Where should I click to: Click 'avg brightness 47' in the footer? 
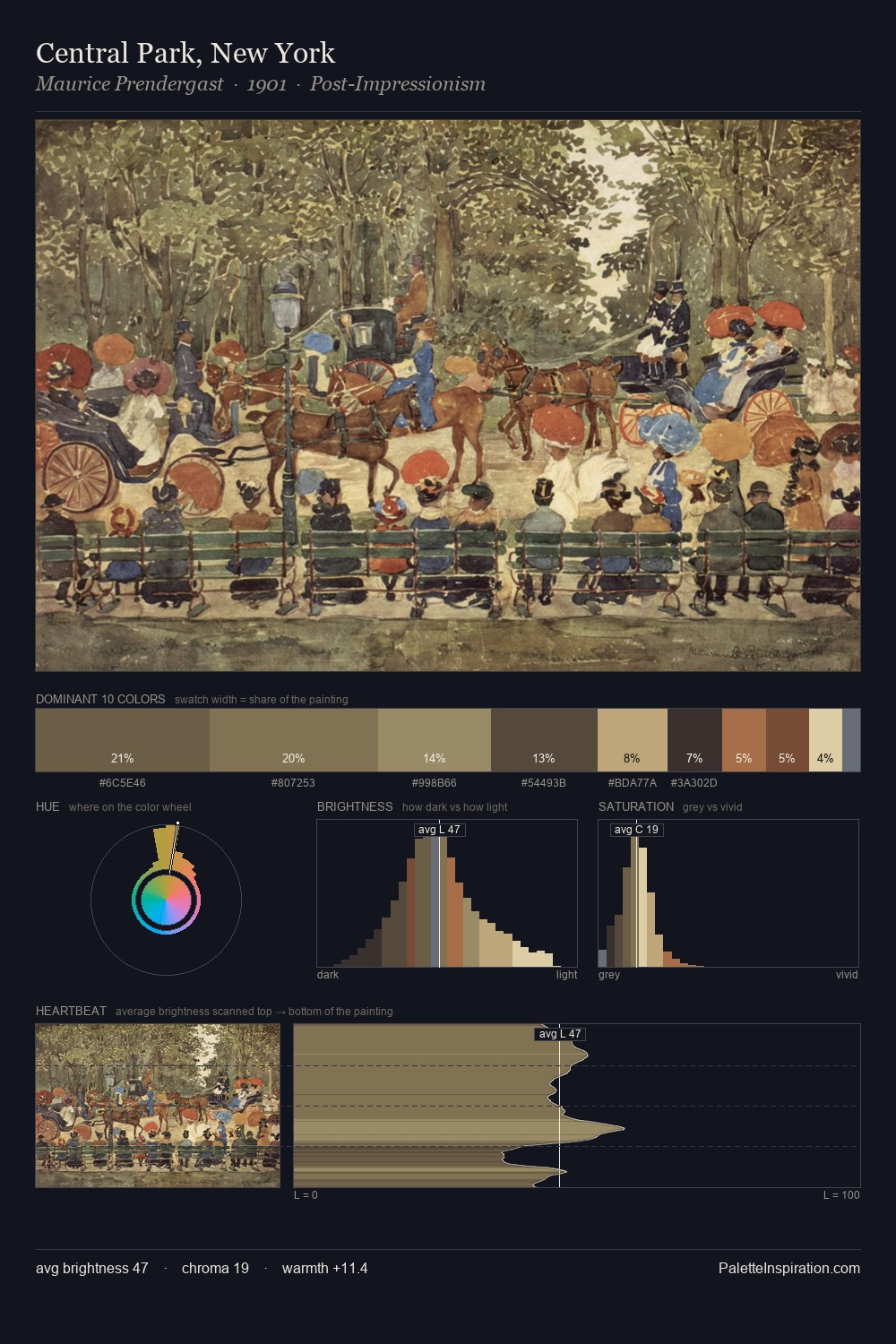click(92, 1268)
